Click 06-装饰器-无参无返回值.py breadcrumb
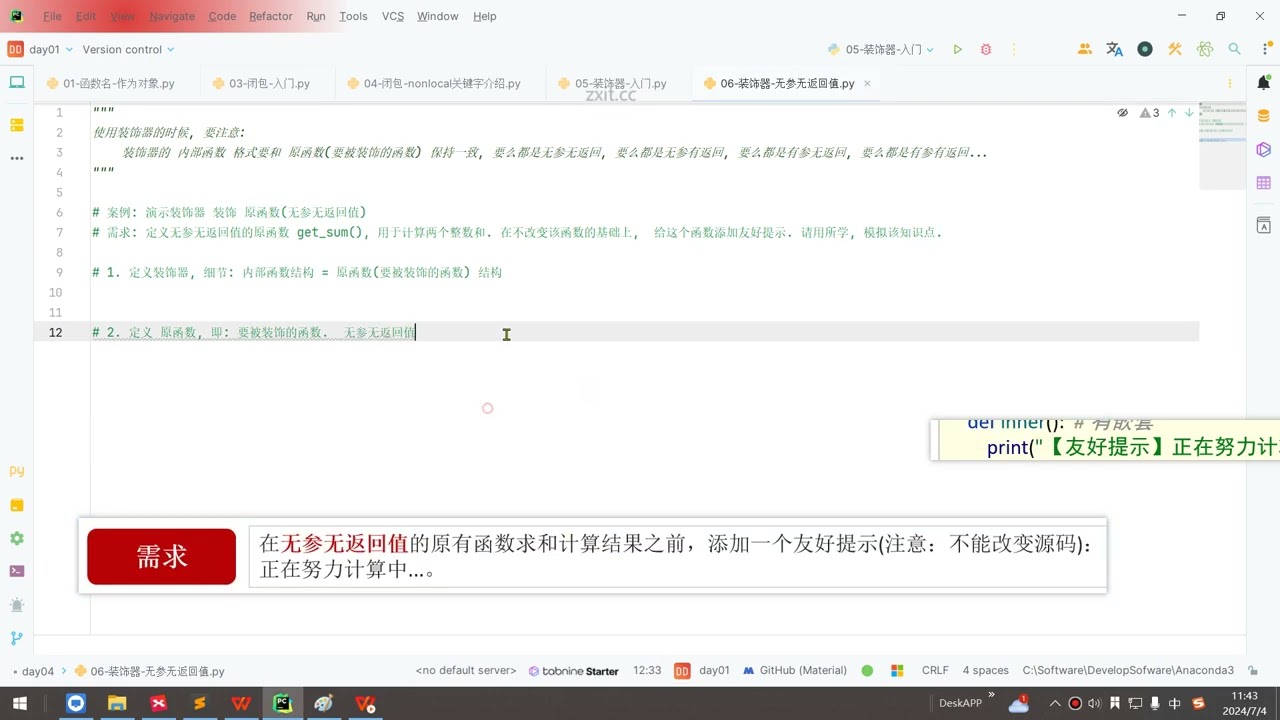 pyautogui.click(x=149, y=671)
